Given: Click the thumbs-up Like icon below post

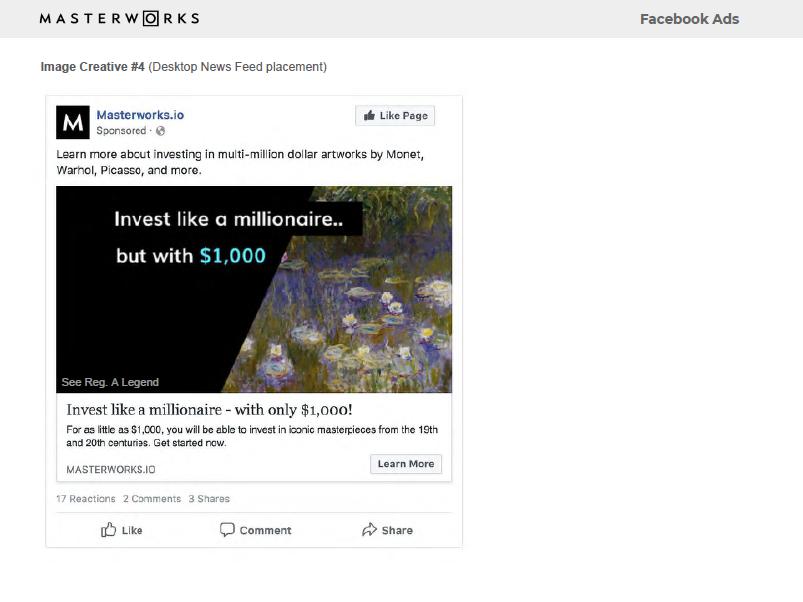Looking at the screenshot, I should (x=108, y=530).
